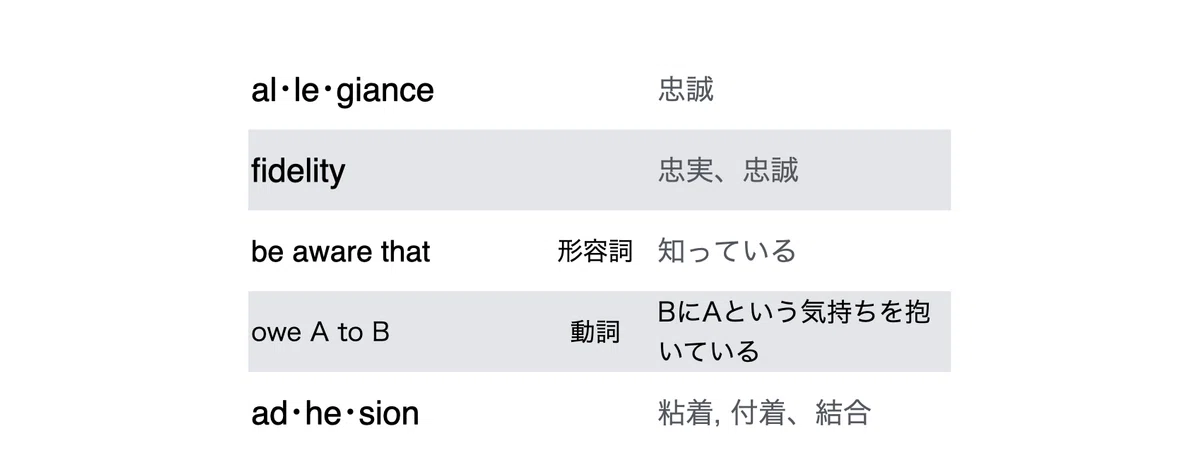
Task: Click the empty part-of-speech cell beside ad·he·sion
Action: [x=595, y=412]
